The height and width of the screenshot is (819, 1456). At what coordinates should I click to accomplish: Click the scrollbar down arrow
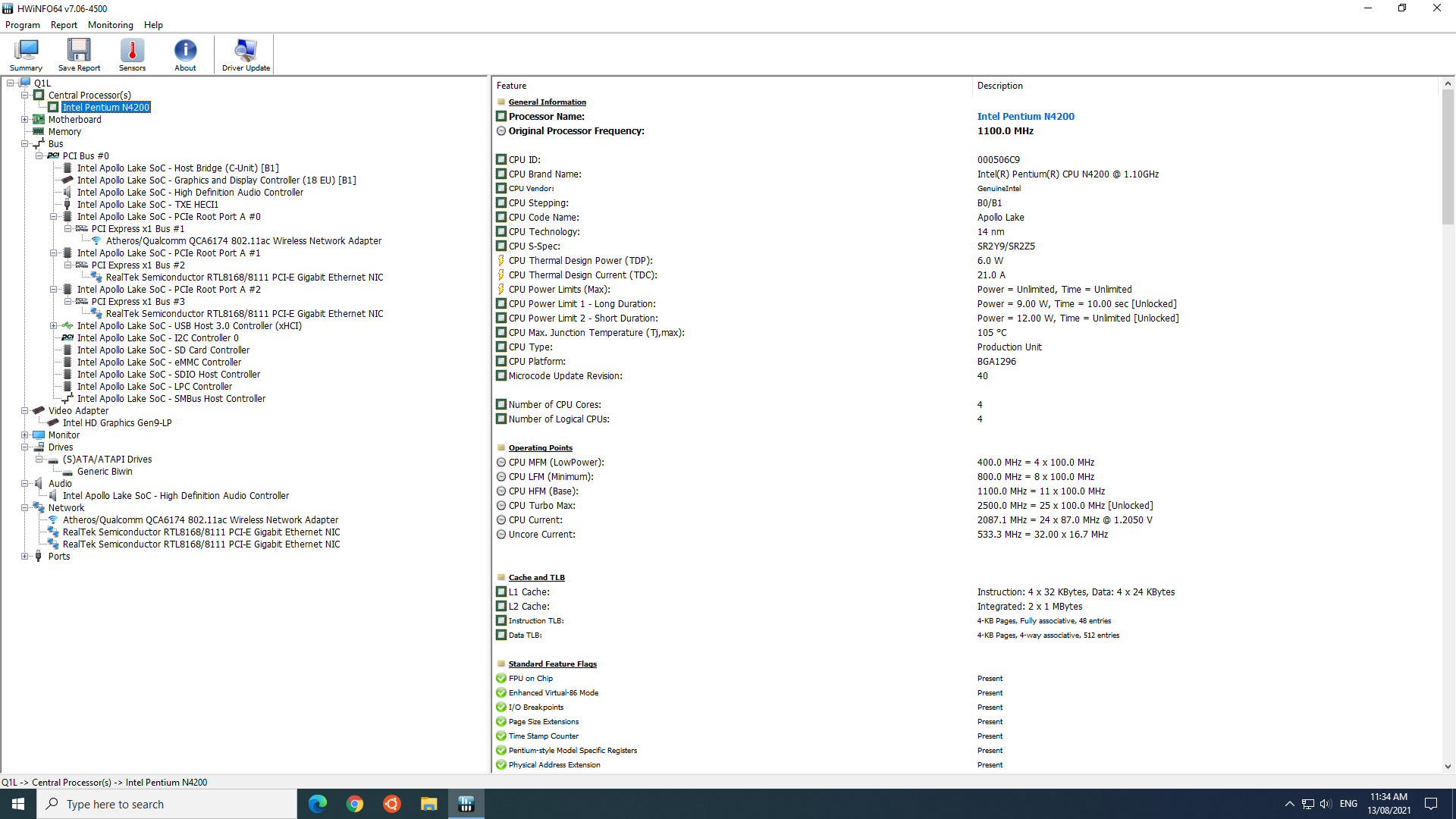point(1448,767)
